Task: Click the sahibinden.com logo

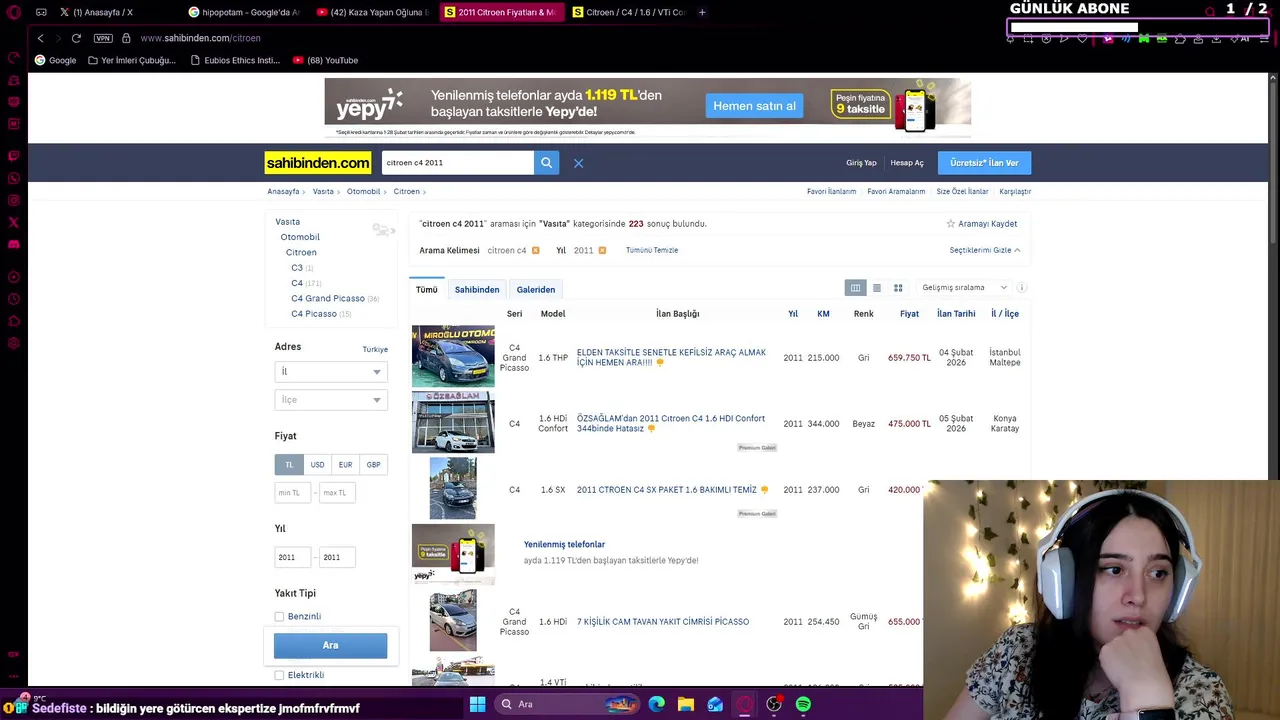Action: (x=317, y=163)
